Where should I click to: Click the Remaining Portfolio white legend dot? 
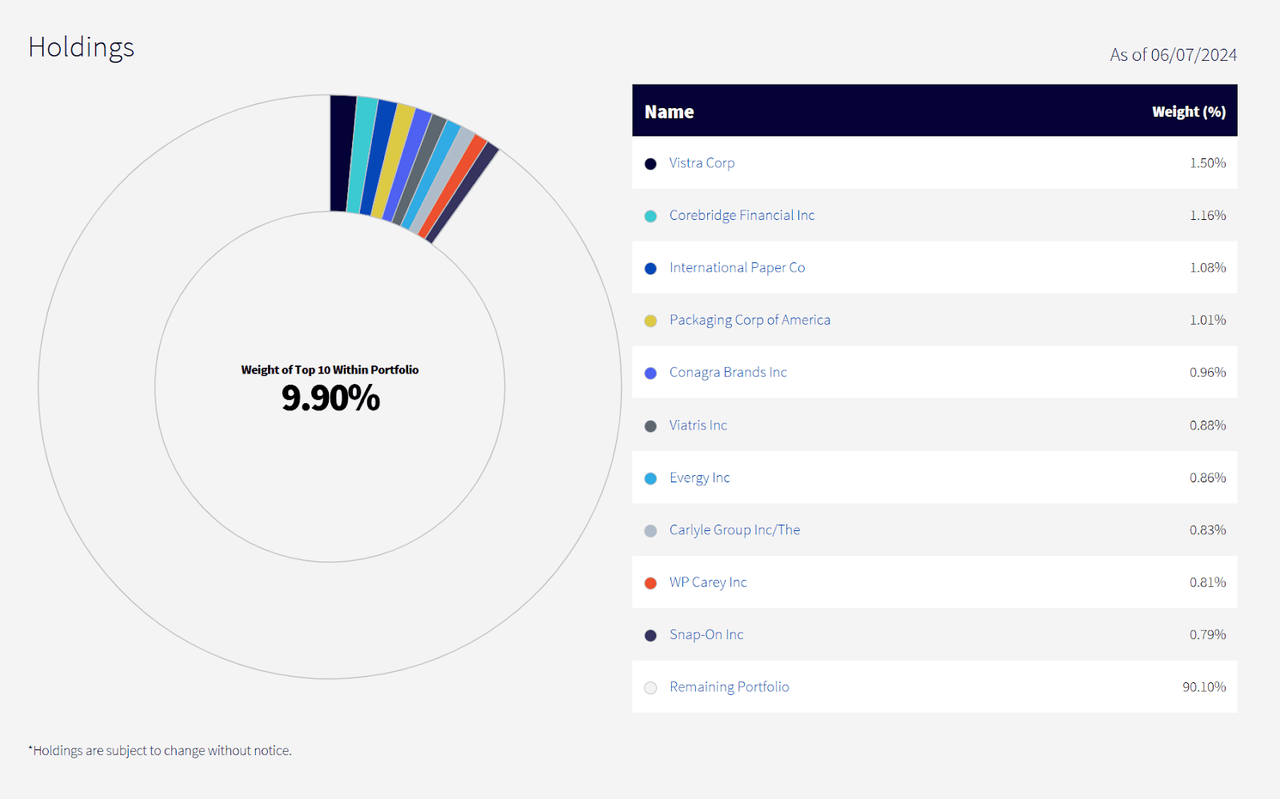[x=650, y=687]
